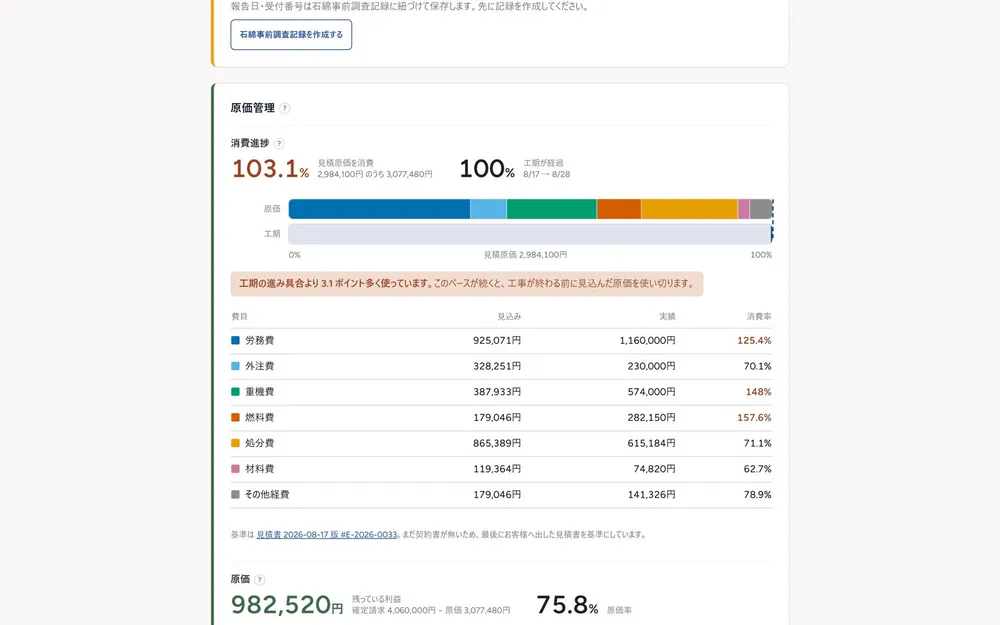Click the 労務費 color square in table

[x=235, y=341]
